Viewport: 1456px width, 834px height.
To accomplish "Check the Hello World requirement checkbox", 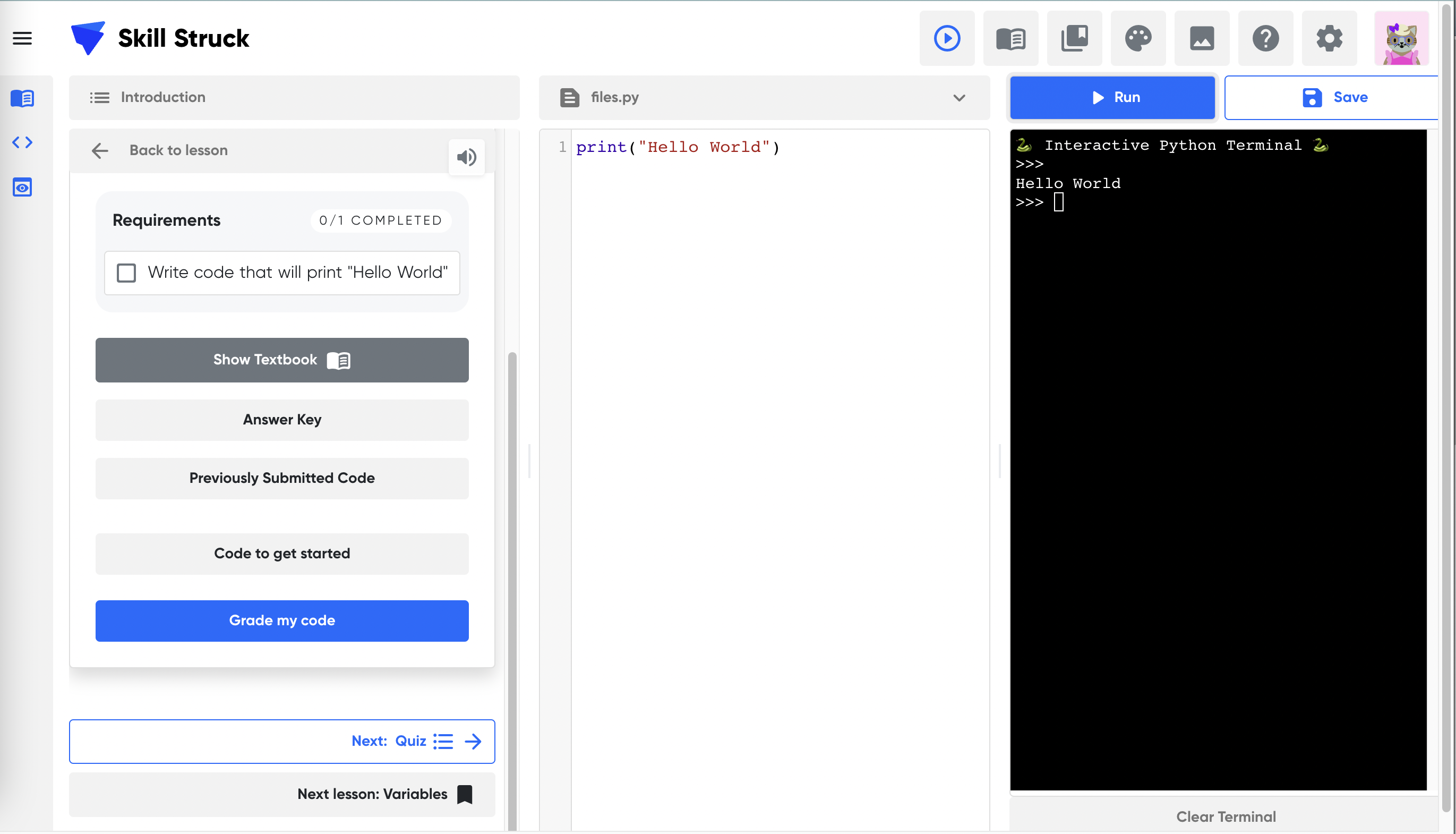I will (x=126, y=273).
